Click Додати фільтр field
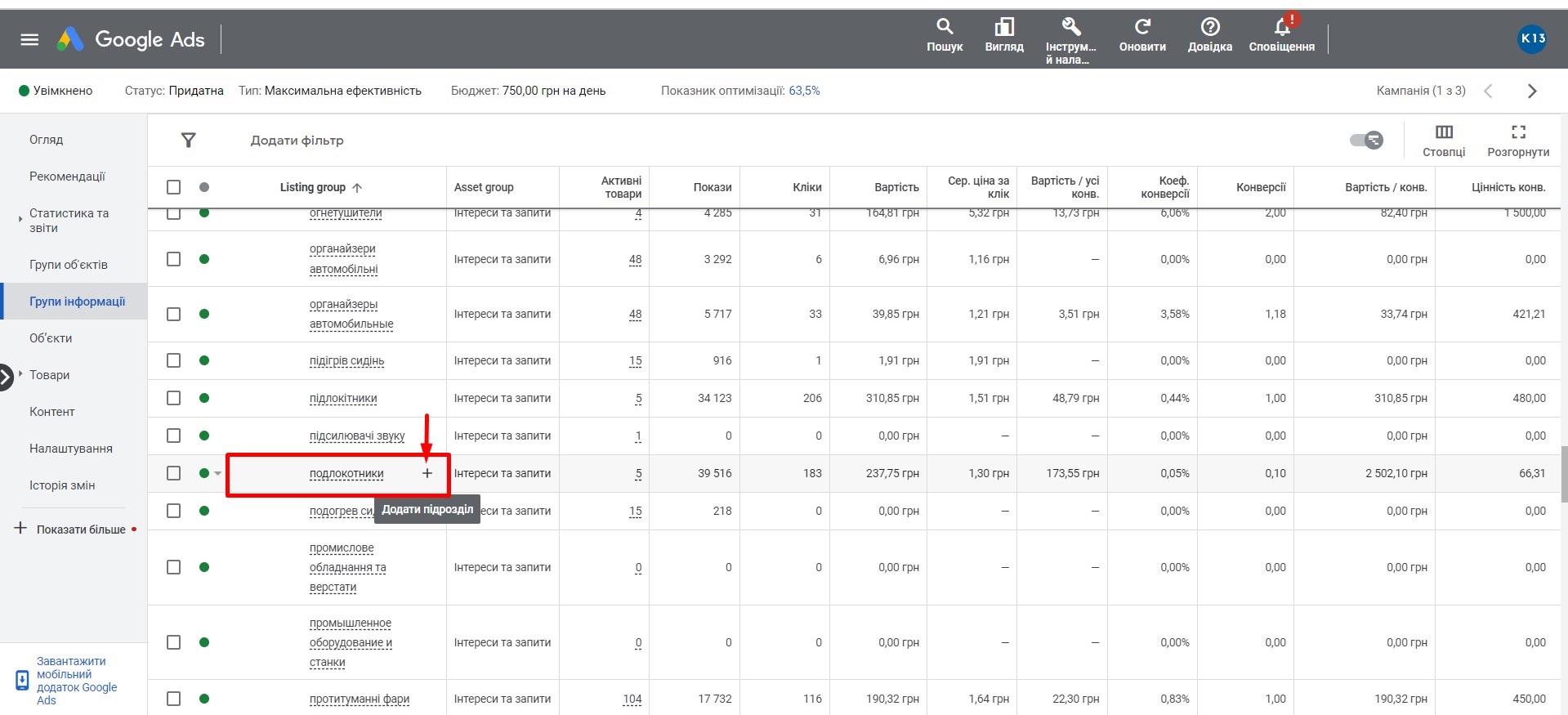The image size is (1568, 715). pos(297,141)
